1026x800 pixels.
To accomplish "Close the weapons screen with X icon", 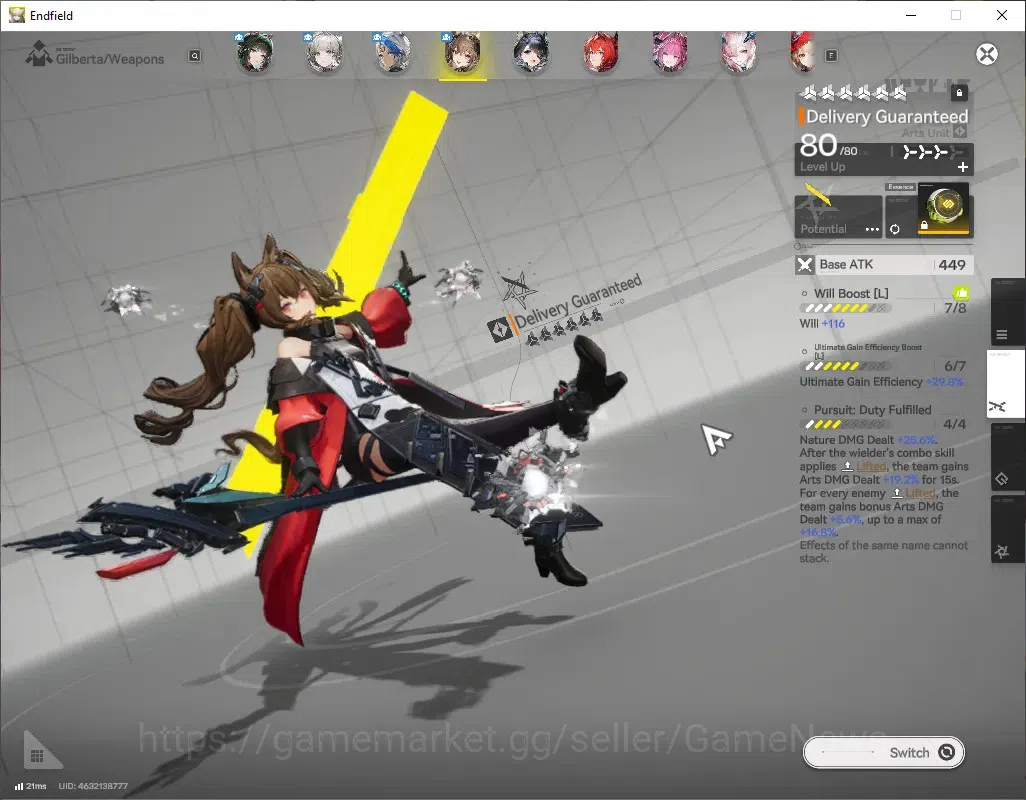I will (987, 54).
